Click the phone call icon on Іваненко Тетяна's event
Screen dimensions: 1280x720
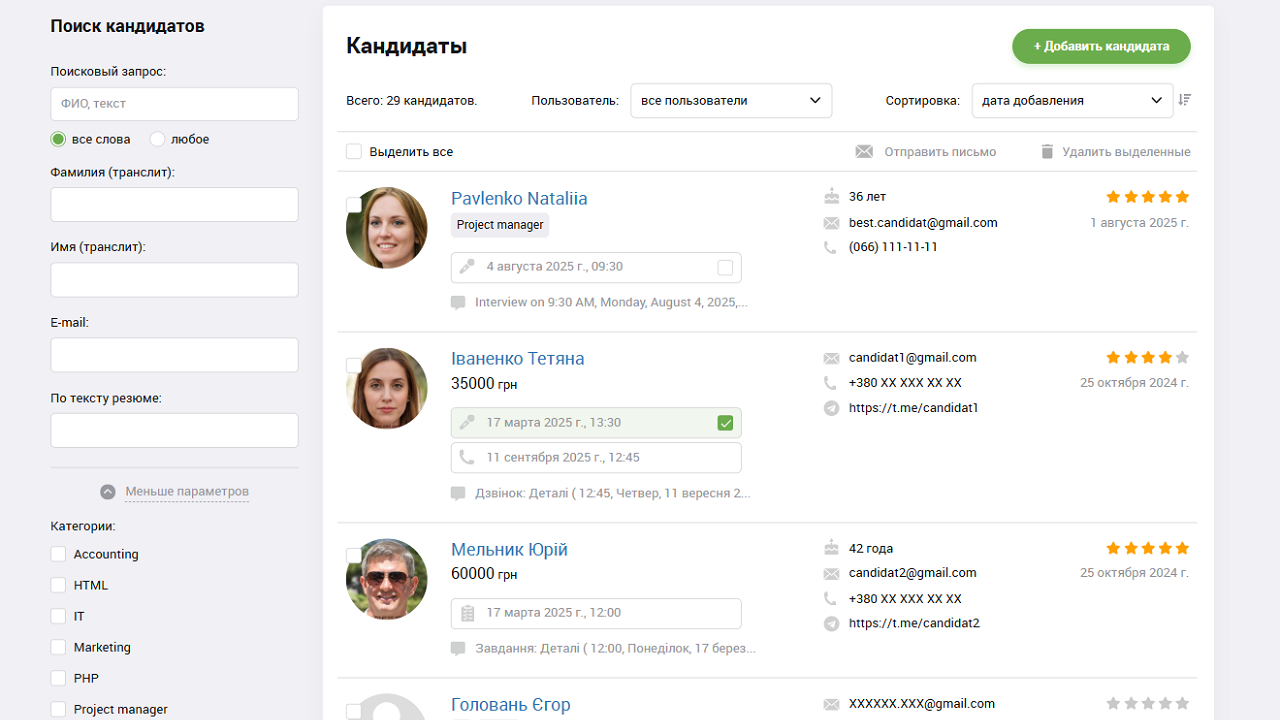point(467,457)
